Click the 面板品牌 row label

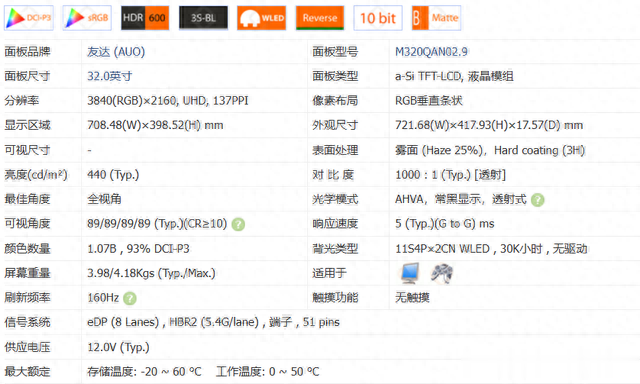[27, 52]
